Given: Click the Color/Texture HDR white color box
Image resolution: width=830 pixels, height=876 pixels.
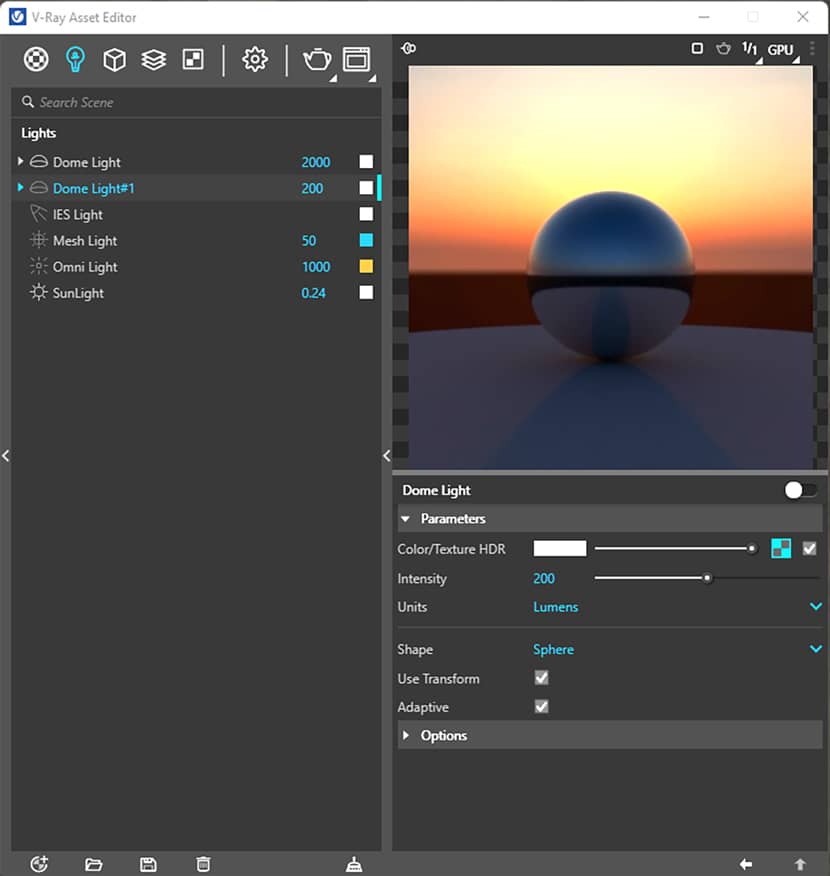Looking at the screenshot, I should [x=560, y=548].
